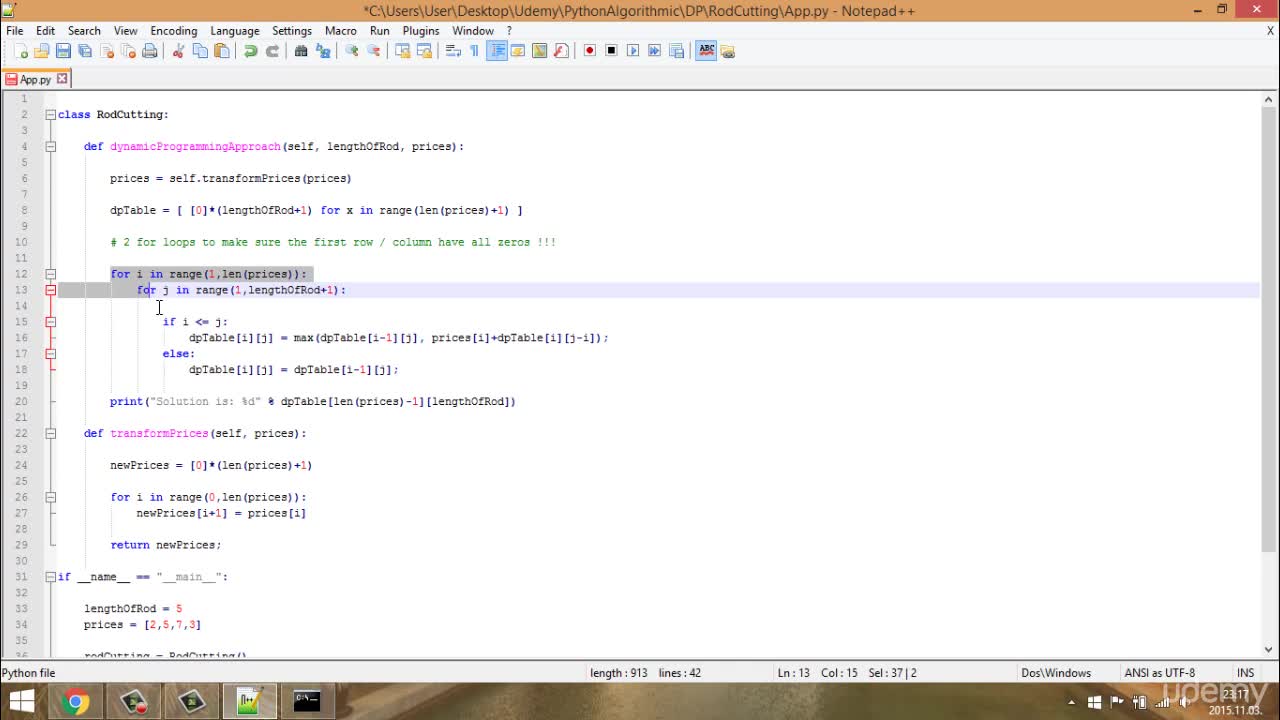Click the Close All toolbar icon
The image size is (1280, 720).
coord(128,51)
